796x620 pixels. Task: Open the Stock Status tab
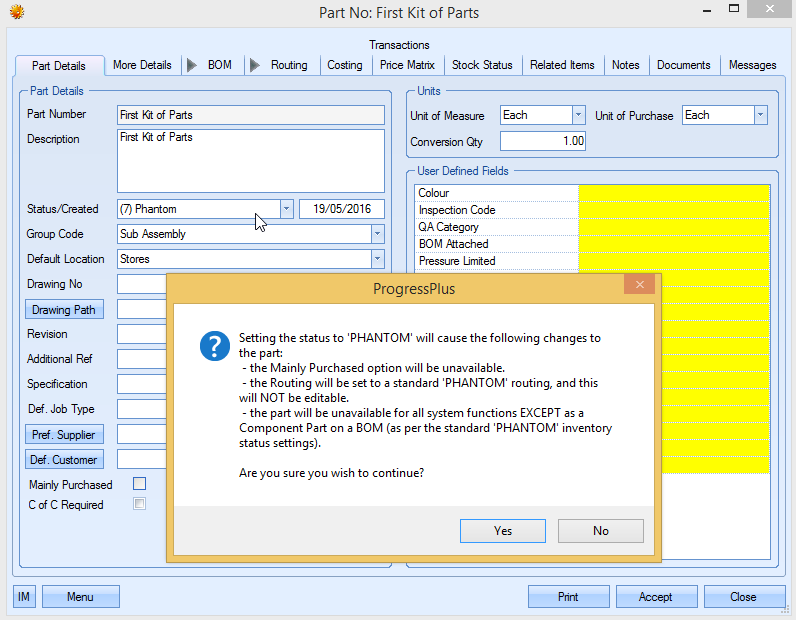coord(482,65)
